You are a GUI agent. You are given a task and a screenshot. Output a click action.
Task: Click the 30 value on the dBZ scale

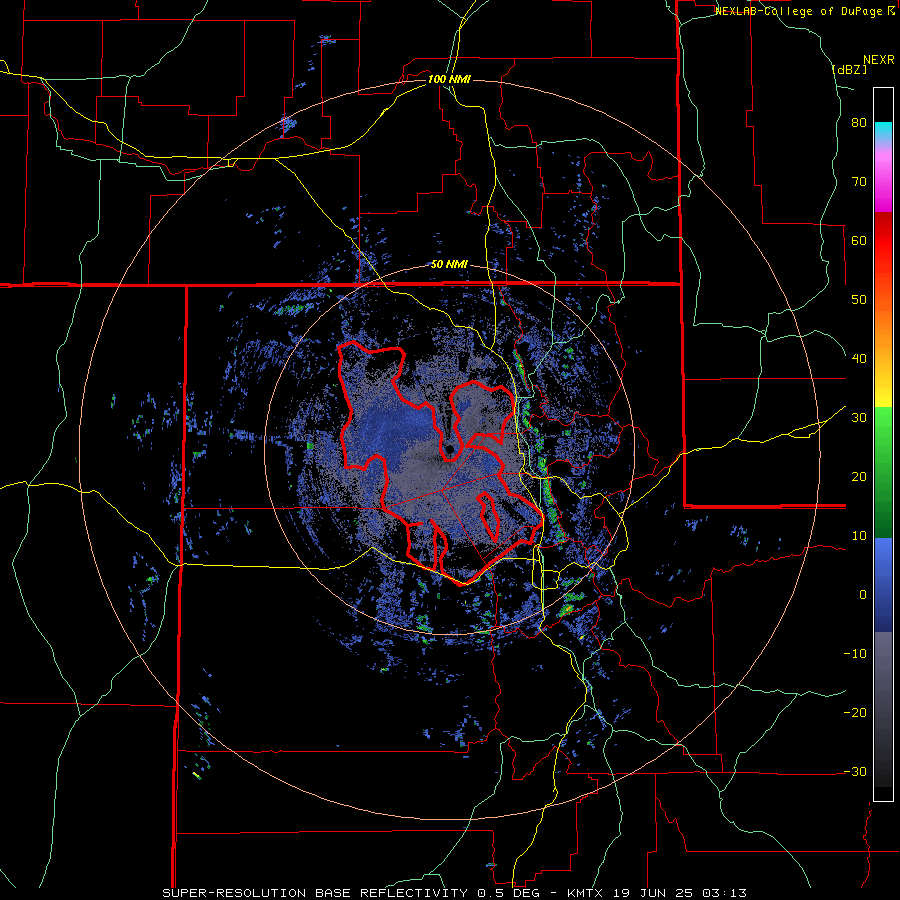(859, 417)
